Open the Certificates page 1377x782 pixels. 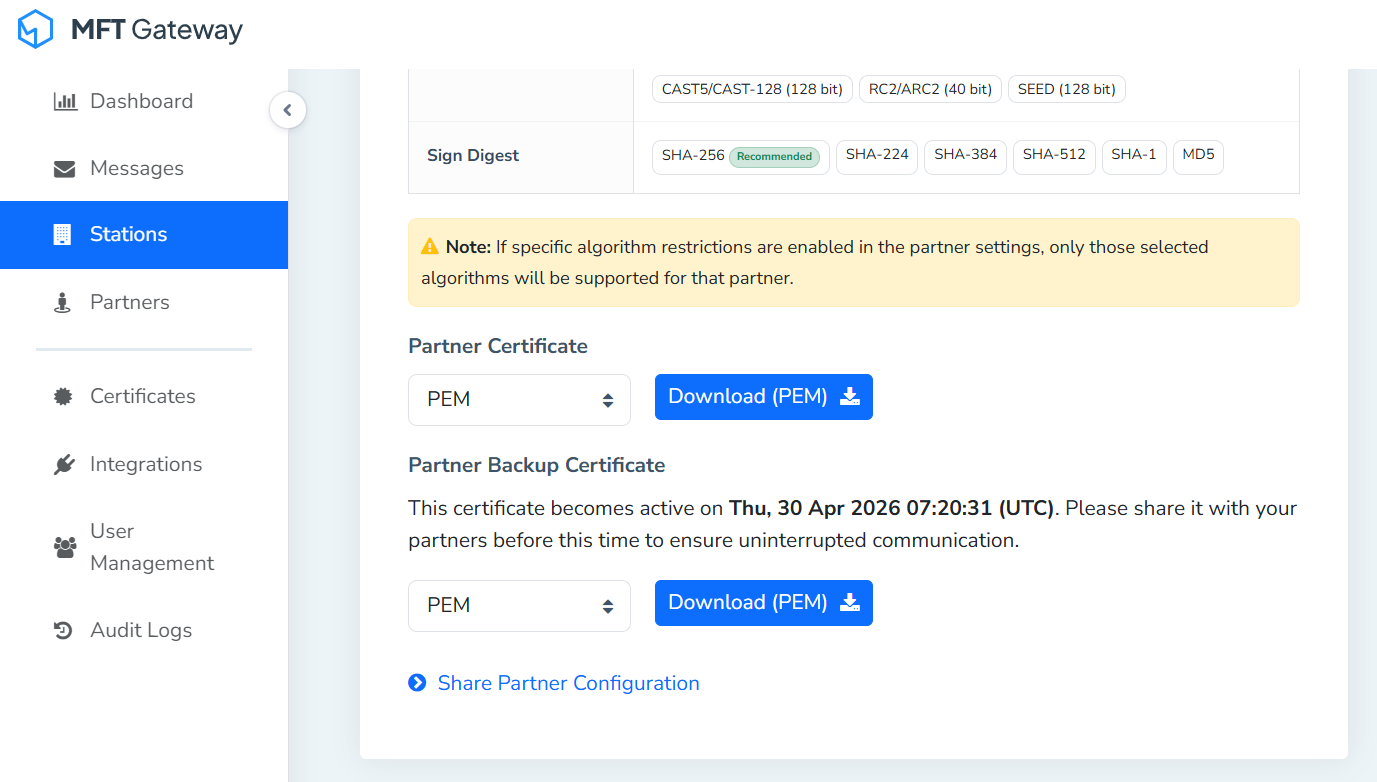(144, 396)
